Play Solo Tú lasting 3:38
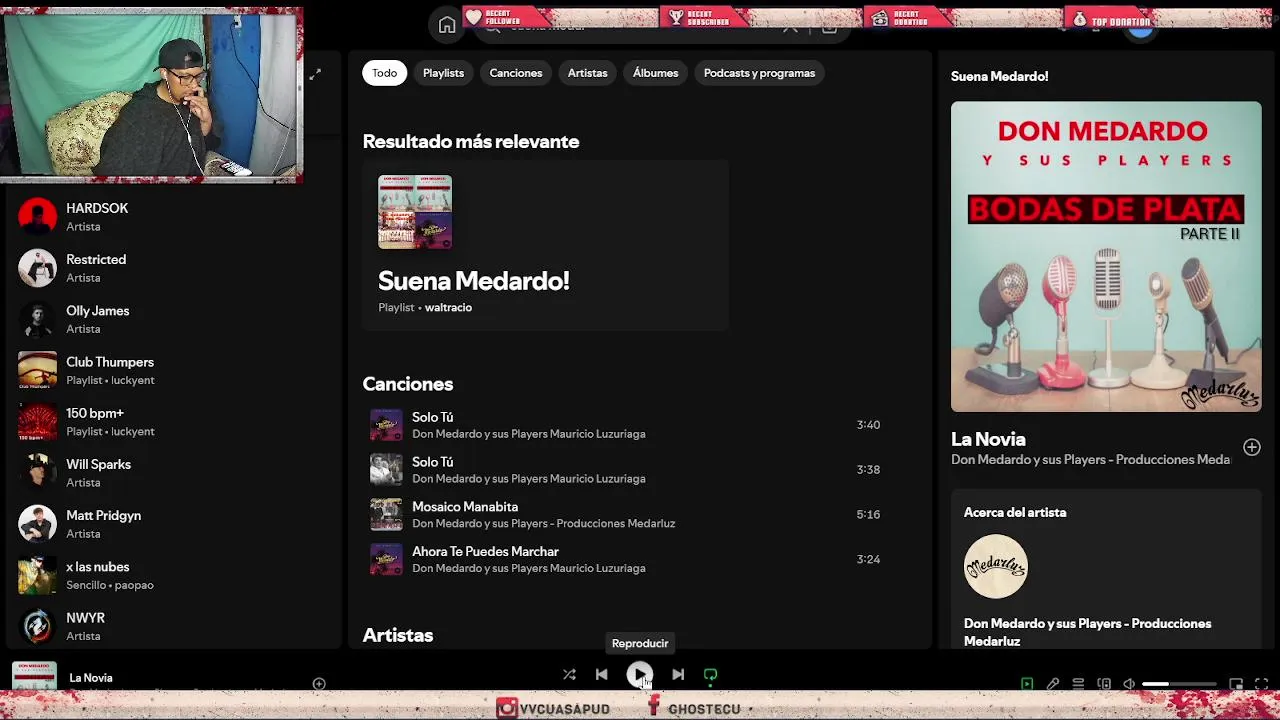Image resolution: width=1280 pixels, height=720 pixels. click(625, 470)
